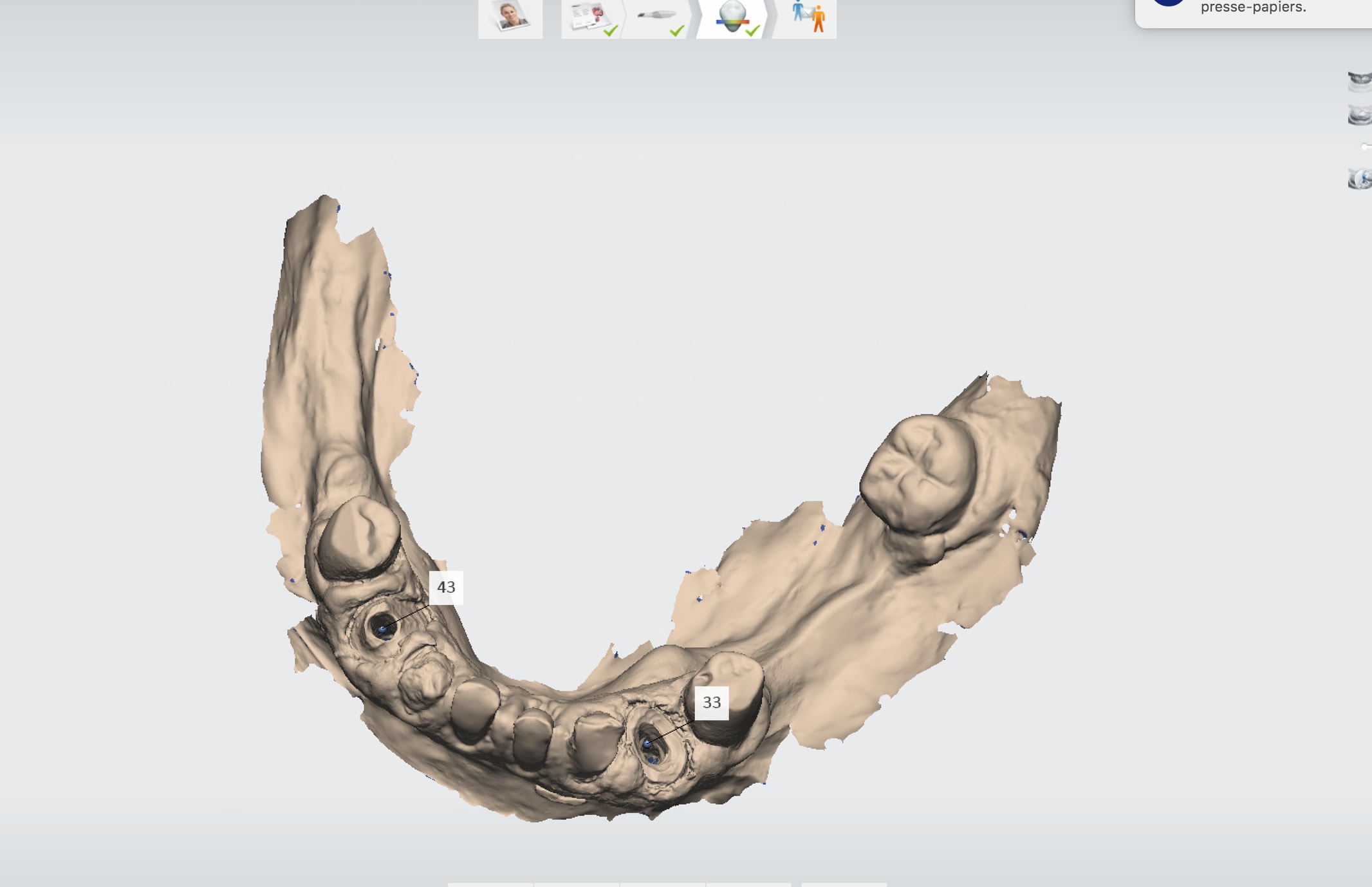Open the send-to-lab people envelope step
The image size is (1372, 887).
pyautogui.click(x=808, y=17)
